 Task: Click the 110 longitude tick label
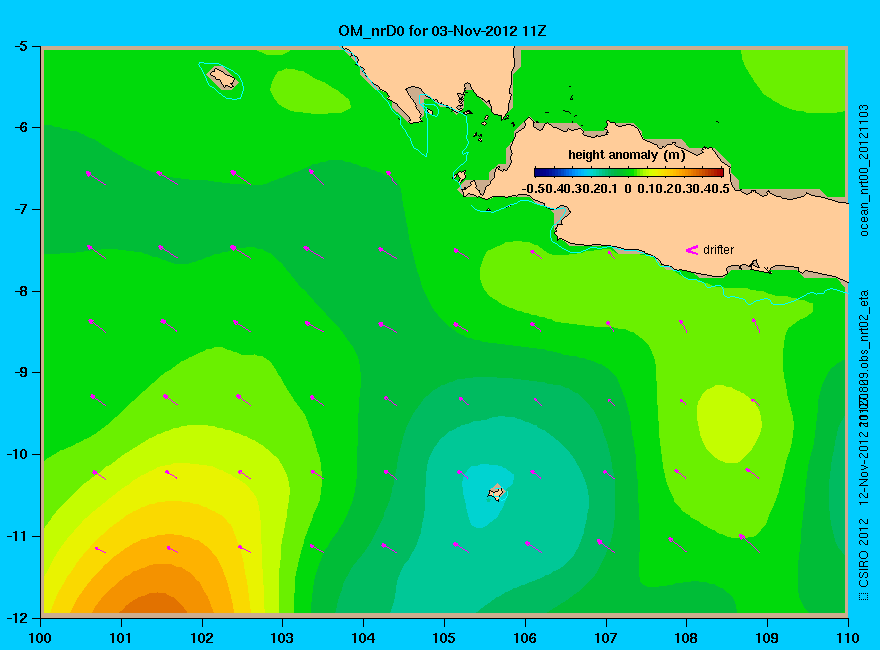[x=848, y=638]
